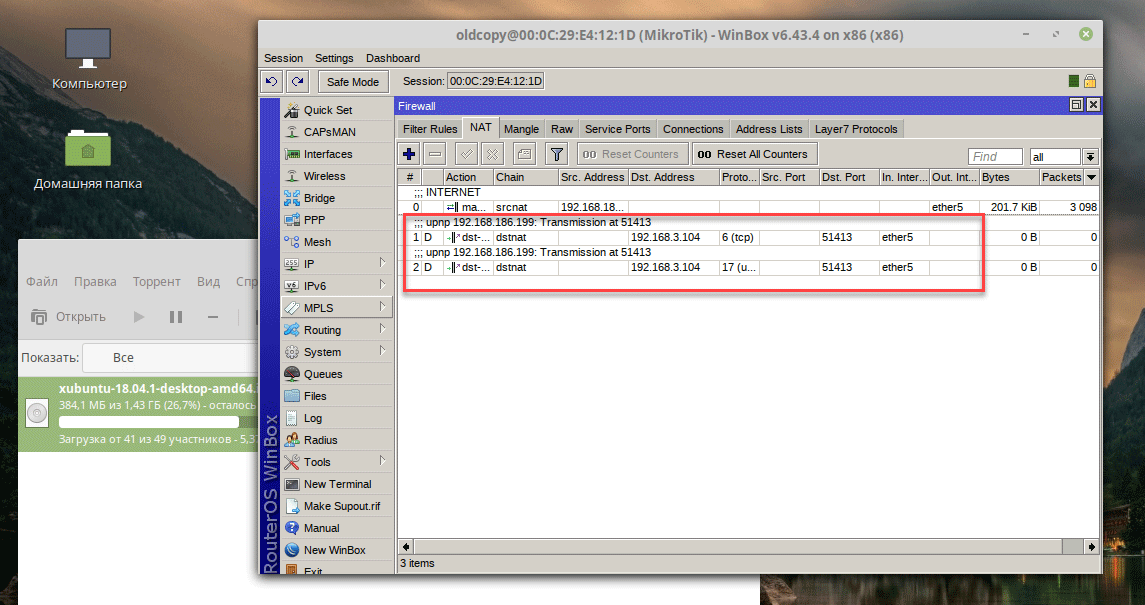Select dstnat rule 2 with protocol 17
Viewport: 1145px width, 605px height.
[748, 267]
